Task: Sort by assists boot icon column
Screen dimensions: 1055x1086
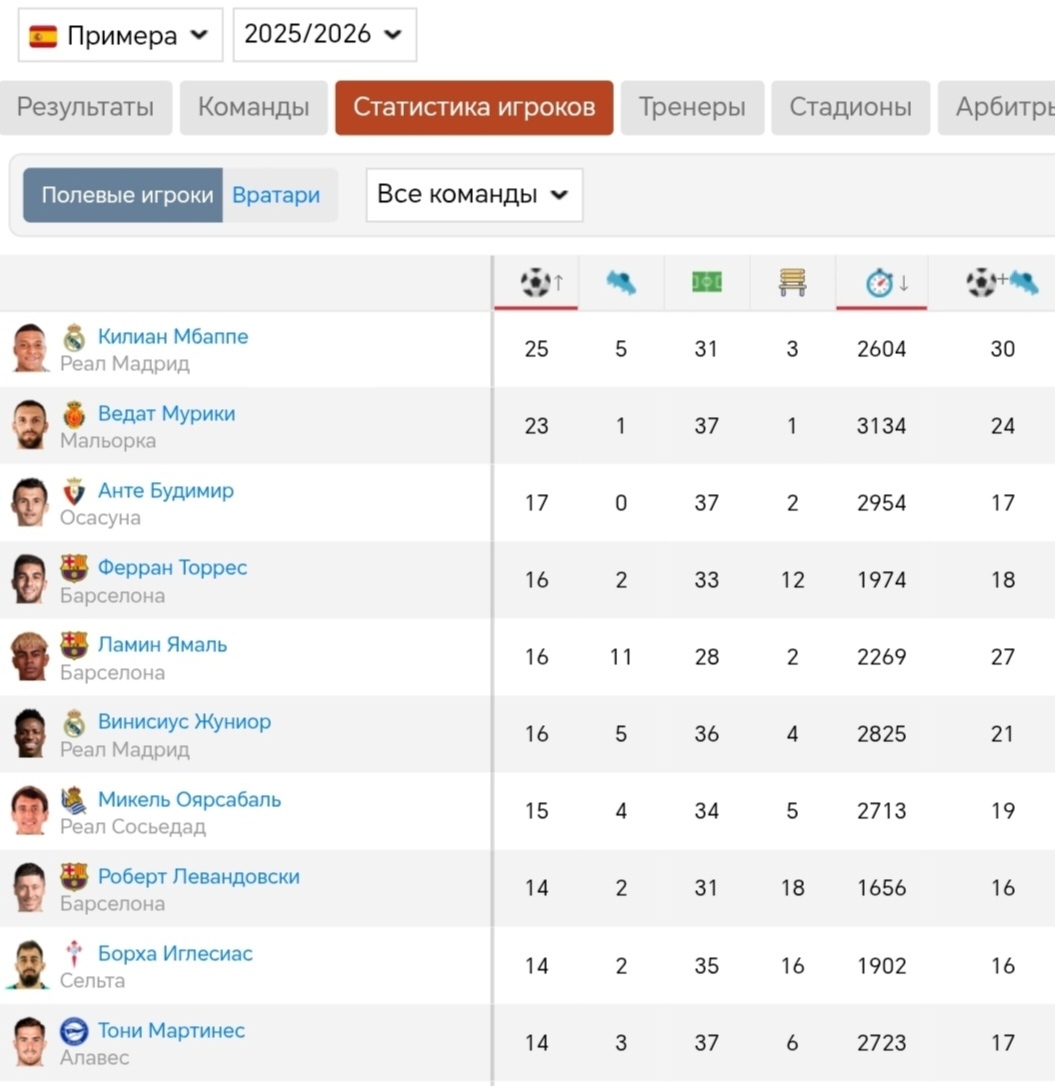Action: coord(621,283)
